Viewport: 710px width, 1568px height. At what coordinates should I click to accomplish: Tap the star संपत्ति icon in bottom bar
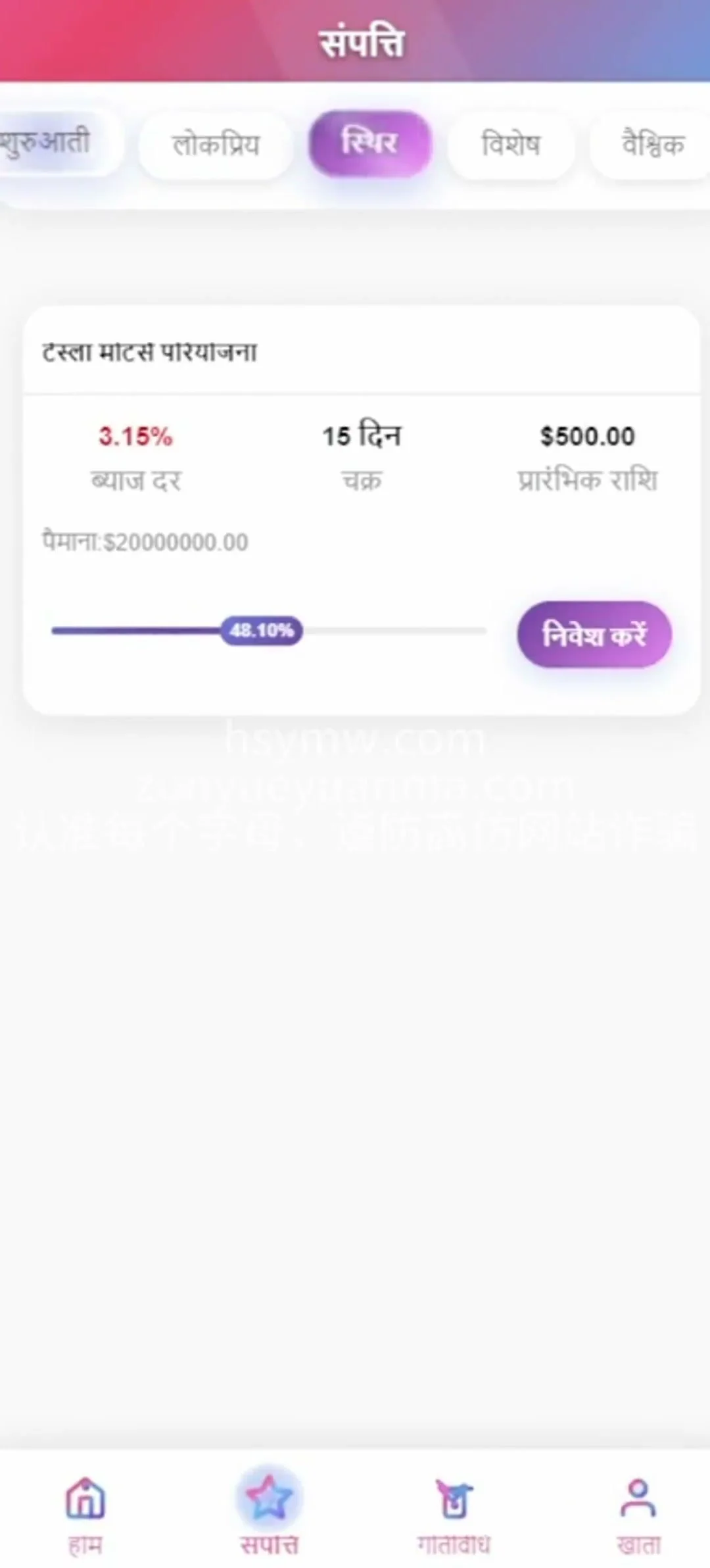[269, 1498]
